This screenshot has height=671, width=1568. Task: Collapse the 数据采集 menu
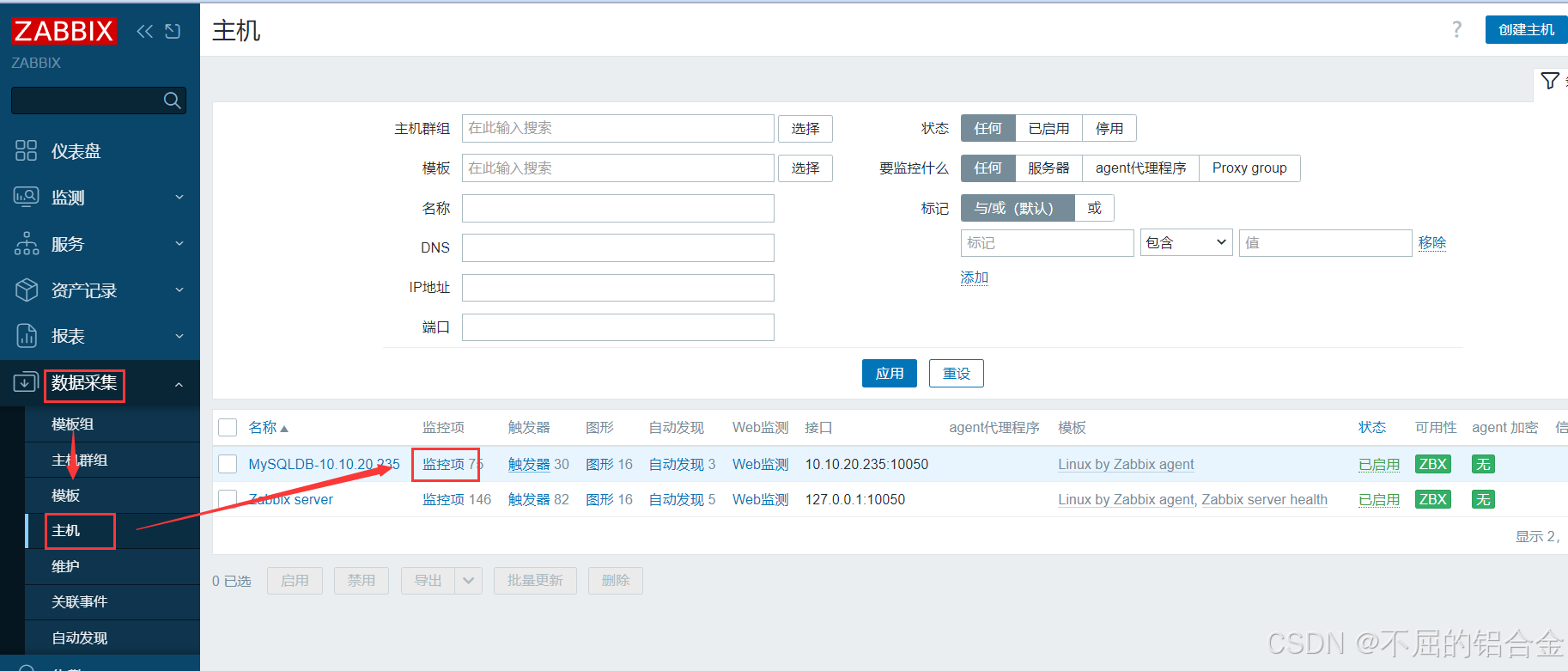179,385
